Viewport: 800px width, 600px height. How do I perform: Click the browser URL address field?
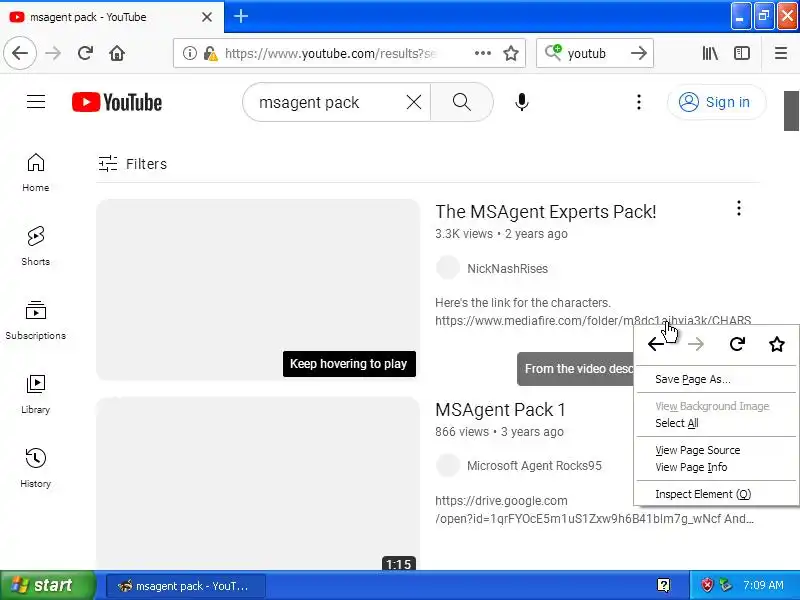[x=332, y=53]
